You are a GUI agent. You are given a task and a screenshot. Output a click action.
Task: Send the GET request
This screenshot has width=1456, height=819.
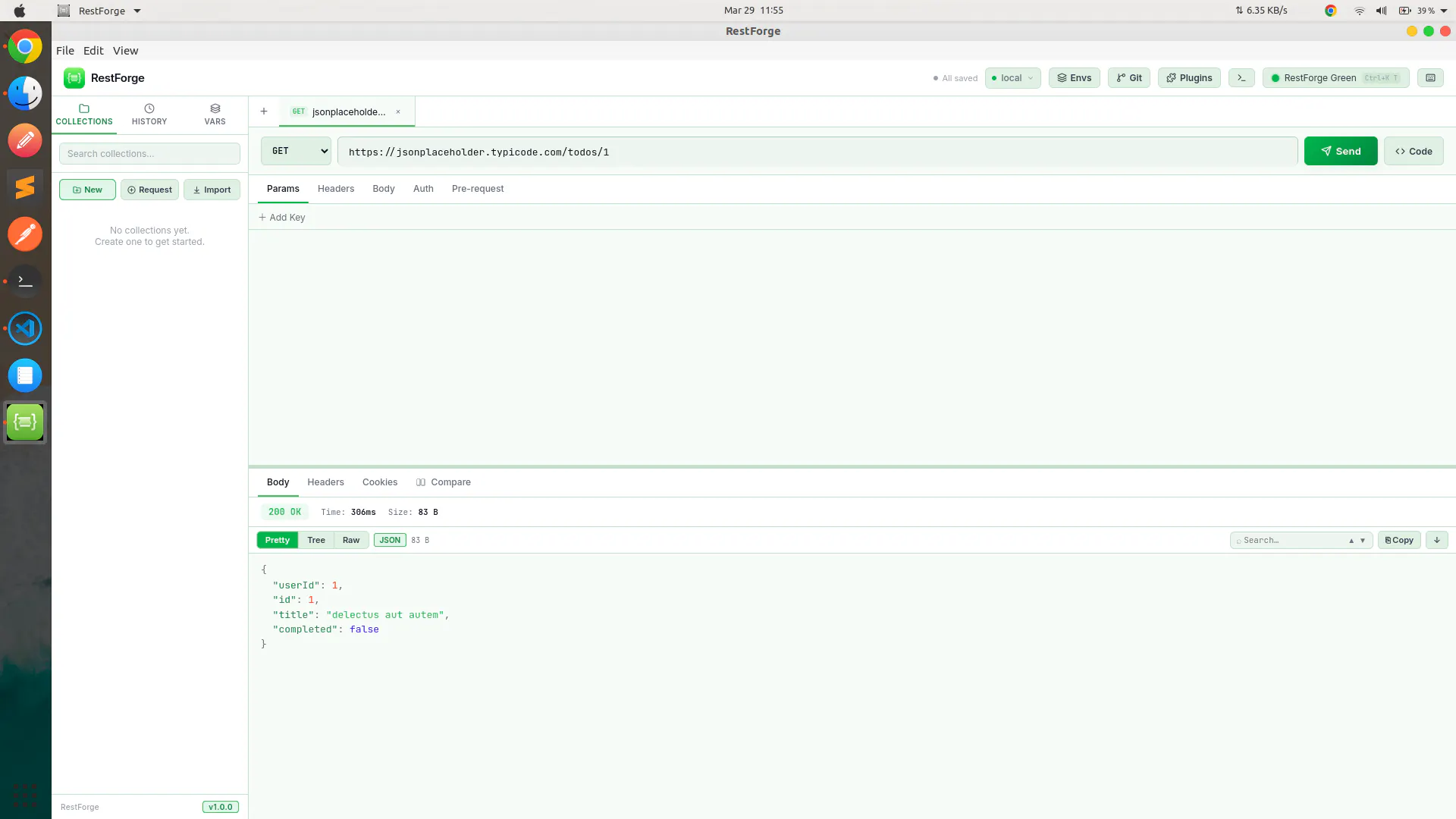(x=1341, y=151)
